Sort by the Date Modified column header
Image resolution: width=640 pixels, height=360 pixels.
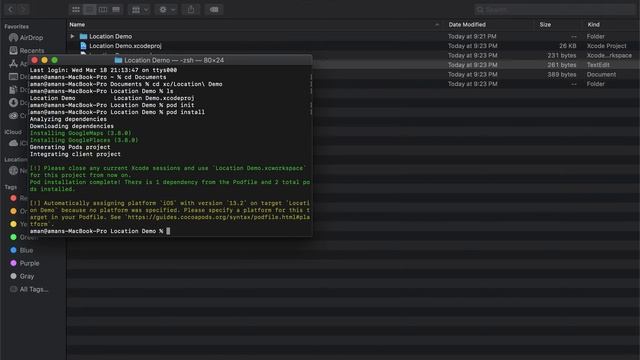pyautogui.click(x=467, y=24)
